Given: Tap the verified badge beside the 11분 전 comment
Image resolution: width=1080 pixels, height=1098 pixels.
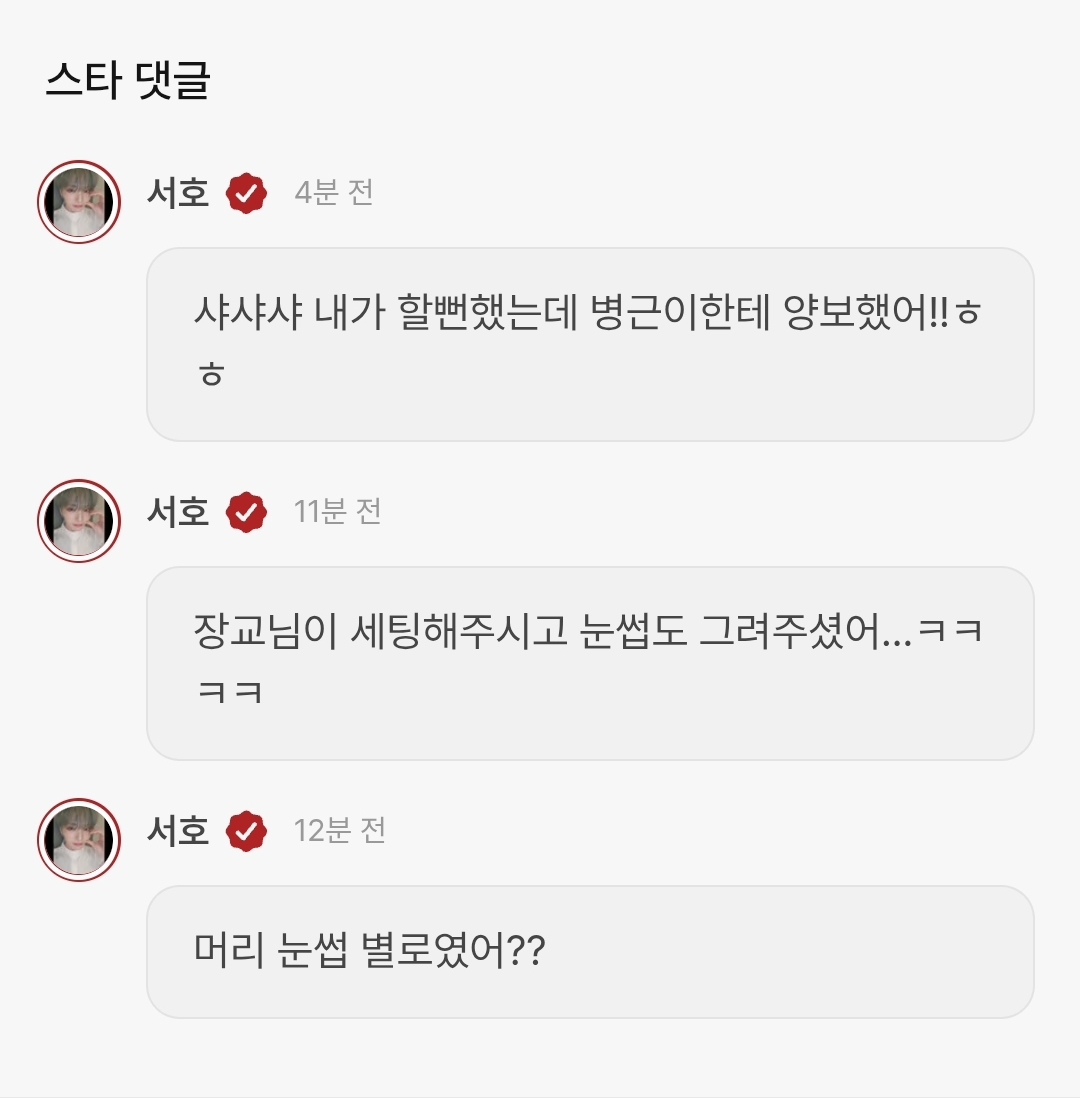Looking at the screenshot, I should 246,512.
